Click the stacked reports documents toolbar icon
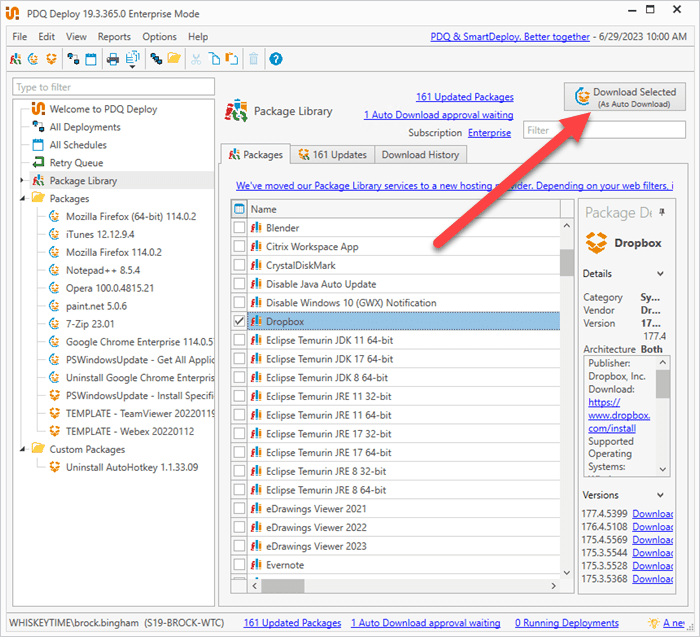 (x=132, y=58)
